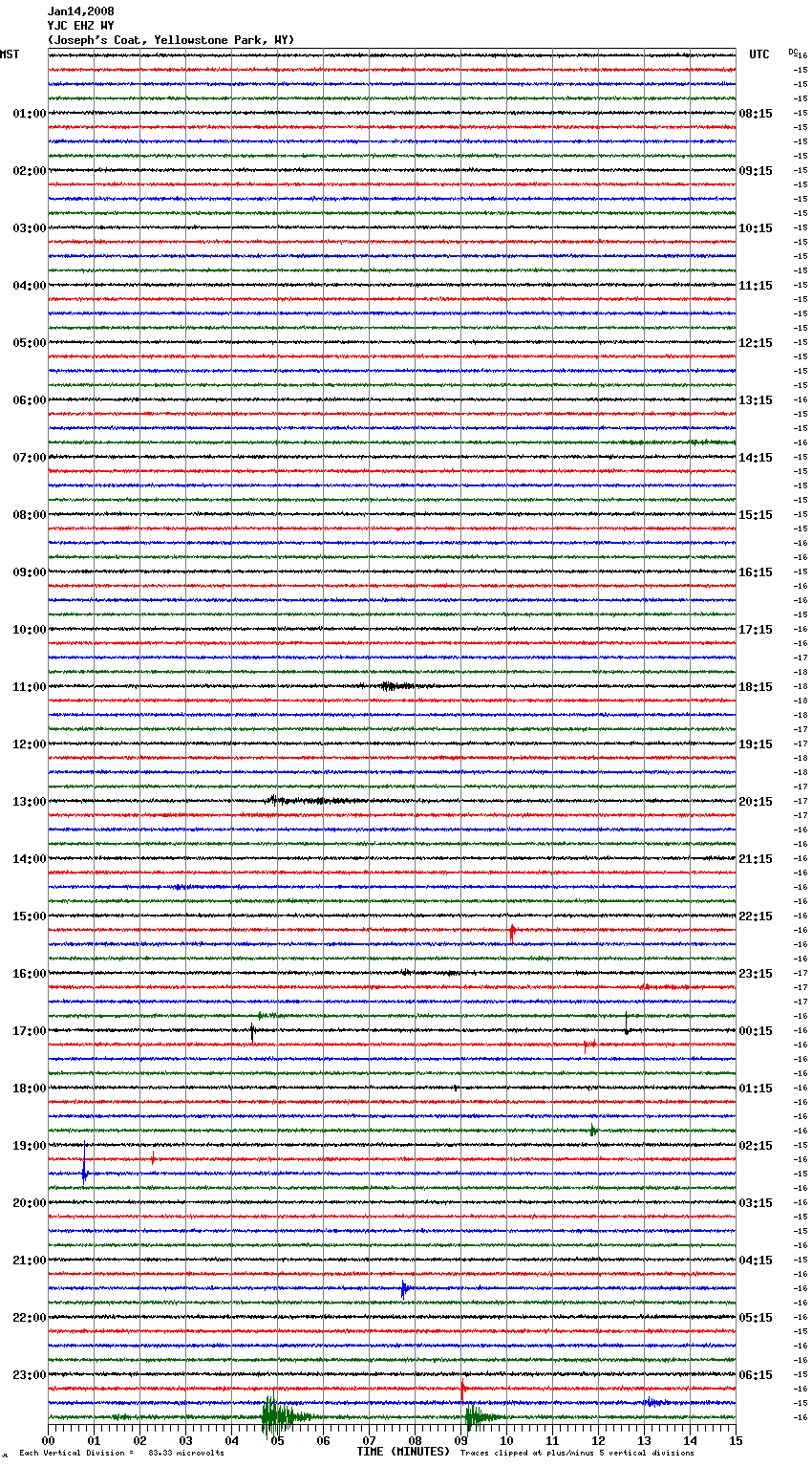Click the 08:15 UTC time label

(756, 114)
